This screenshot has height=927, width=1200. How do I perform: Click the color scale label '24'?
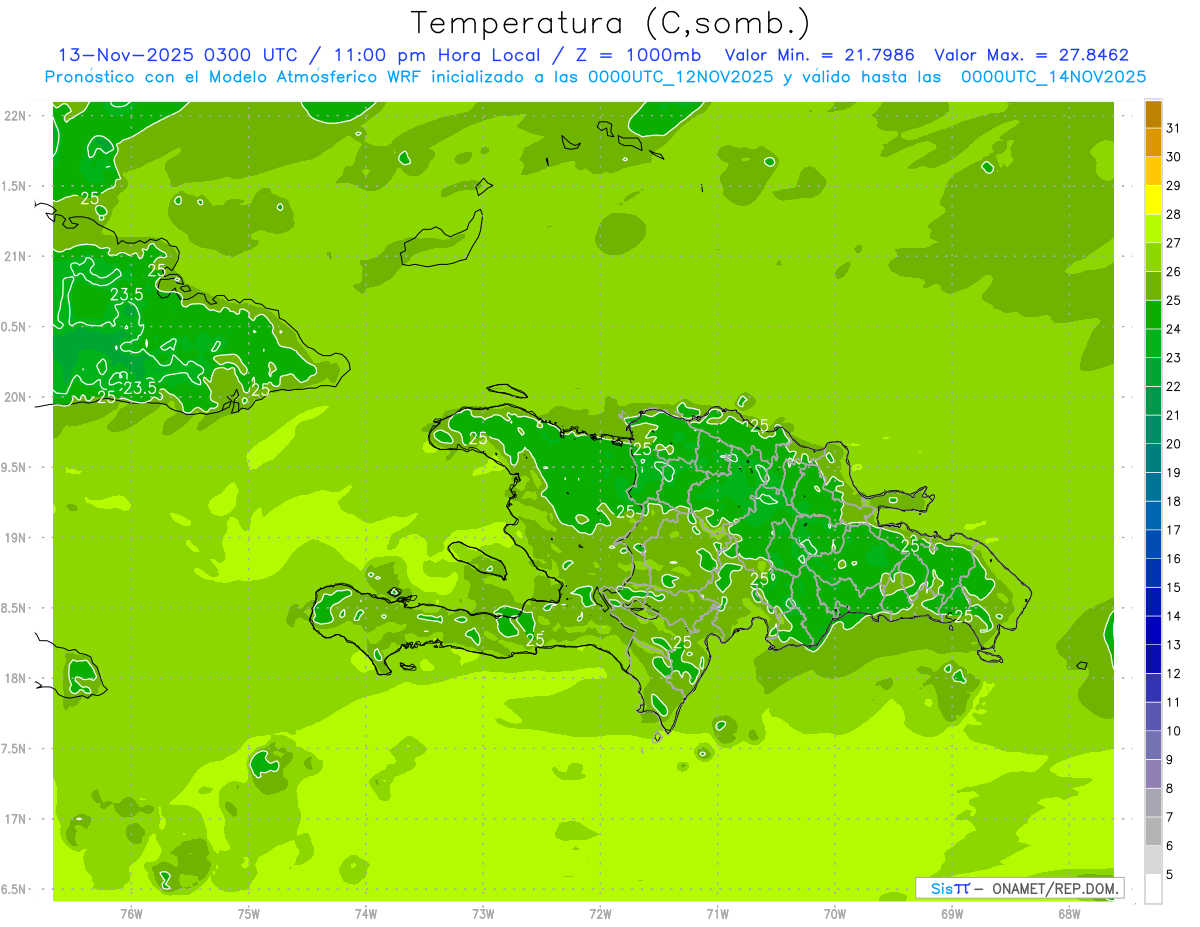pyautogui.click(x=1174, y=329)
